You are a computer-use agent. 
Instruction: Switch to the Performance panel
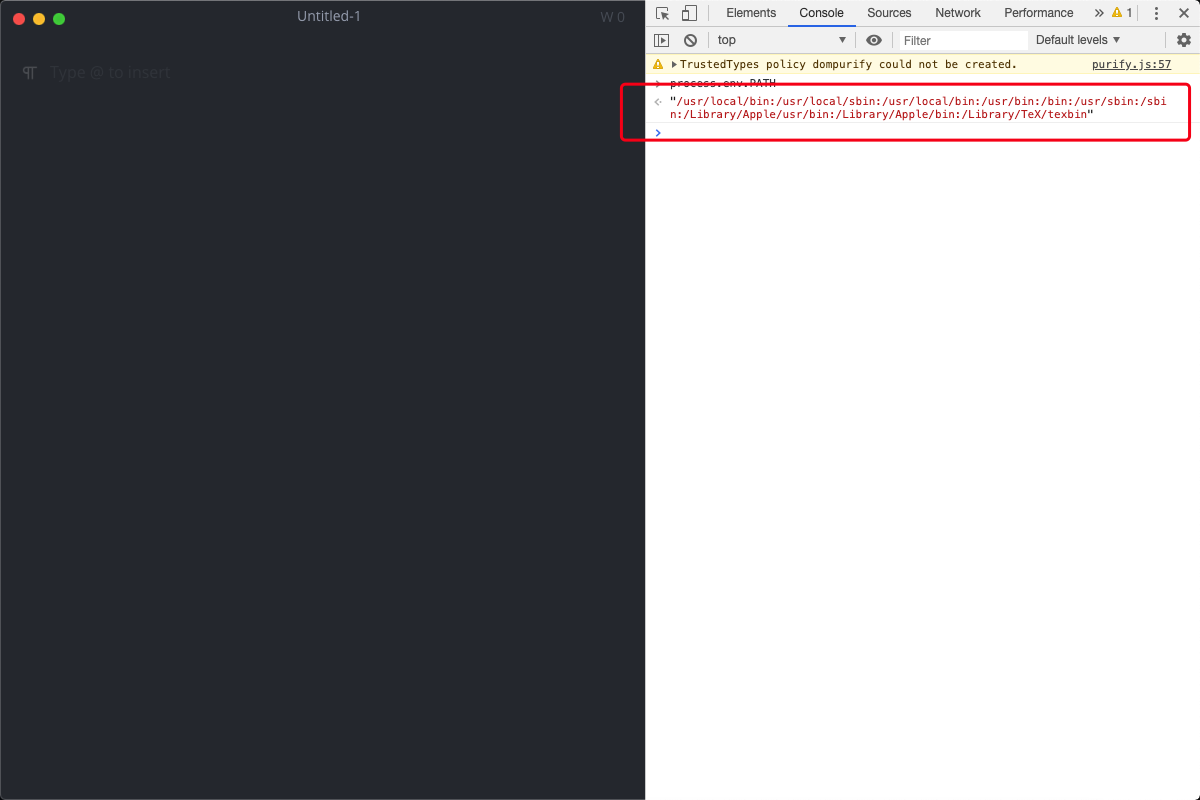1038,13
